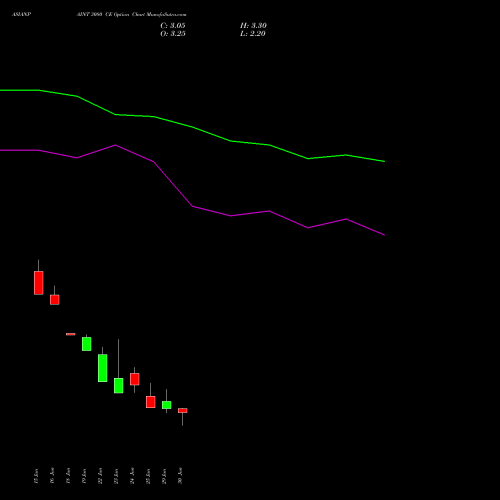Screen dimensions: 500x500
Task: Click the '16 Jan' date axis label
Action: pyautogui.click(x=52, y=476)
